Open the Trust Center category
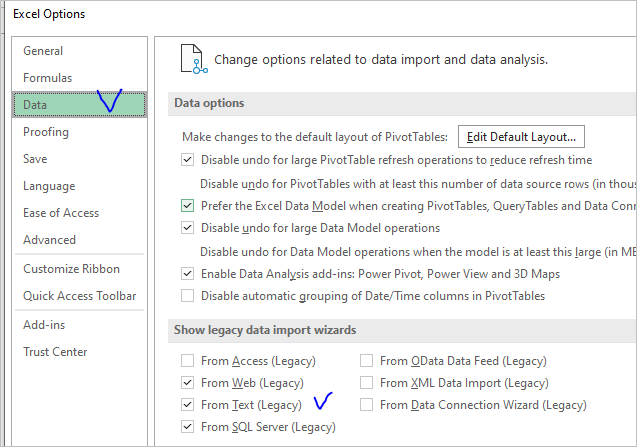 [x=56, y=352]
